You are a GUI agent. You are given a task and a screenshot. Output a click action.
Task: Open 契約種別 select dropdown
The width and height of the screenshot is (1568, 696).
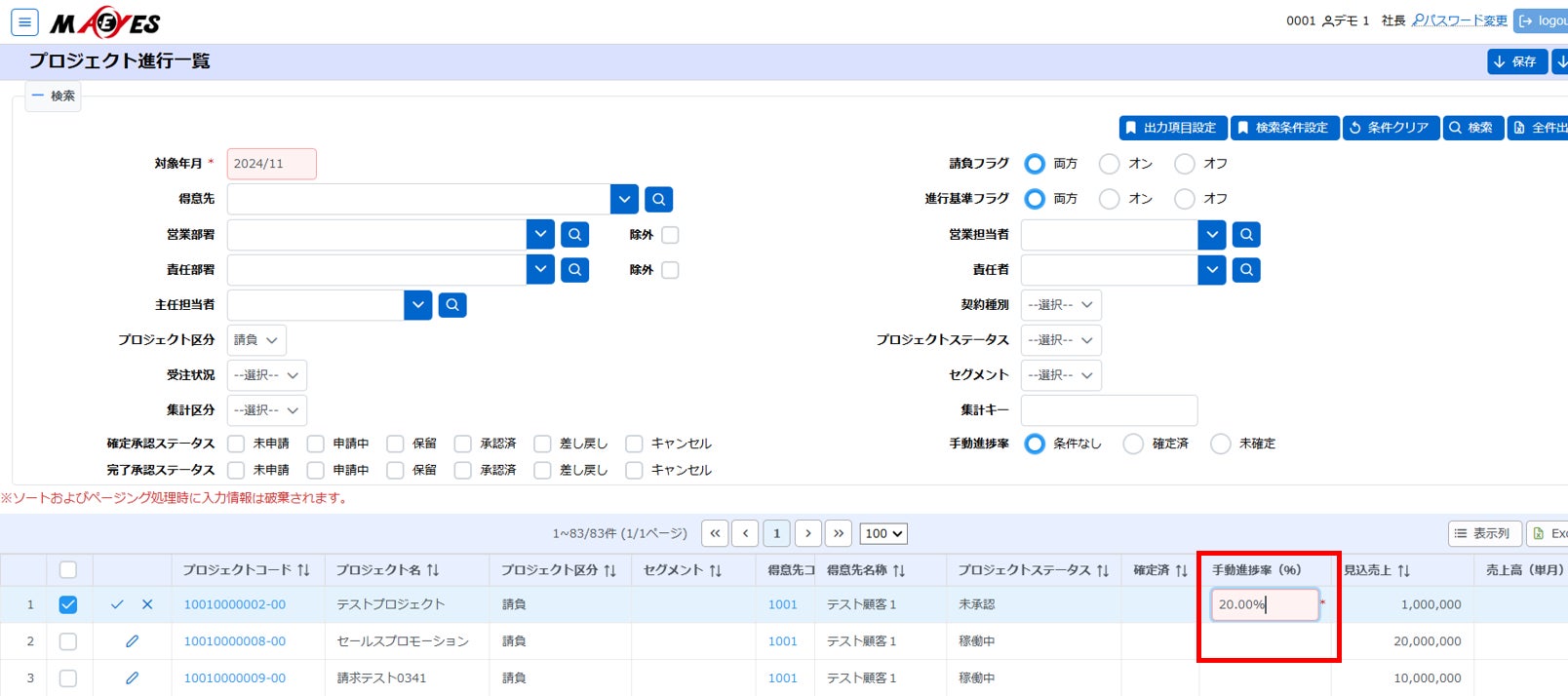[1061, 305]
